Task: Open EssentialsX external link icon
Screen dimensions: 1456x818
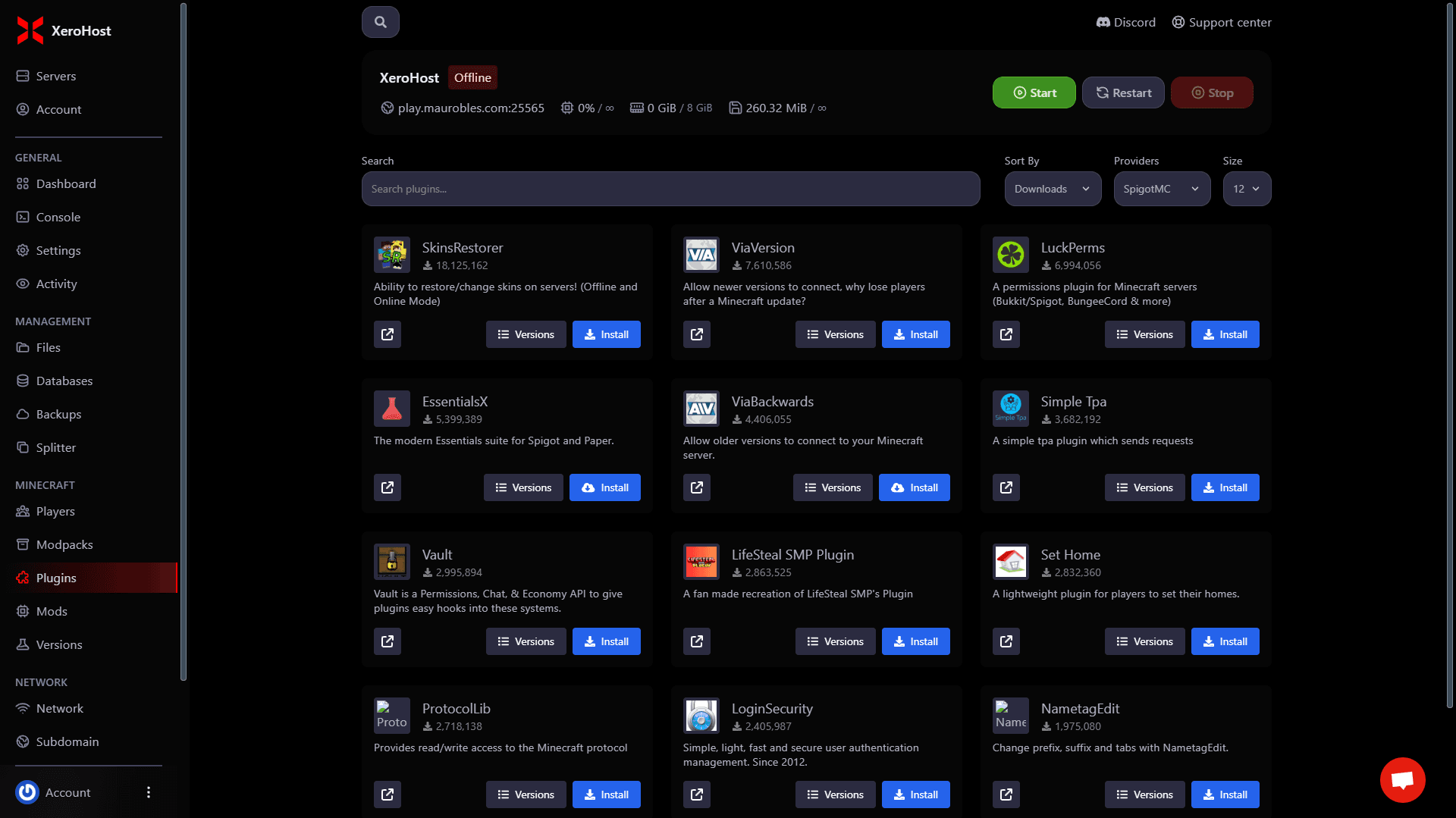Action: [x=388, y=487]
